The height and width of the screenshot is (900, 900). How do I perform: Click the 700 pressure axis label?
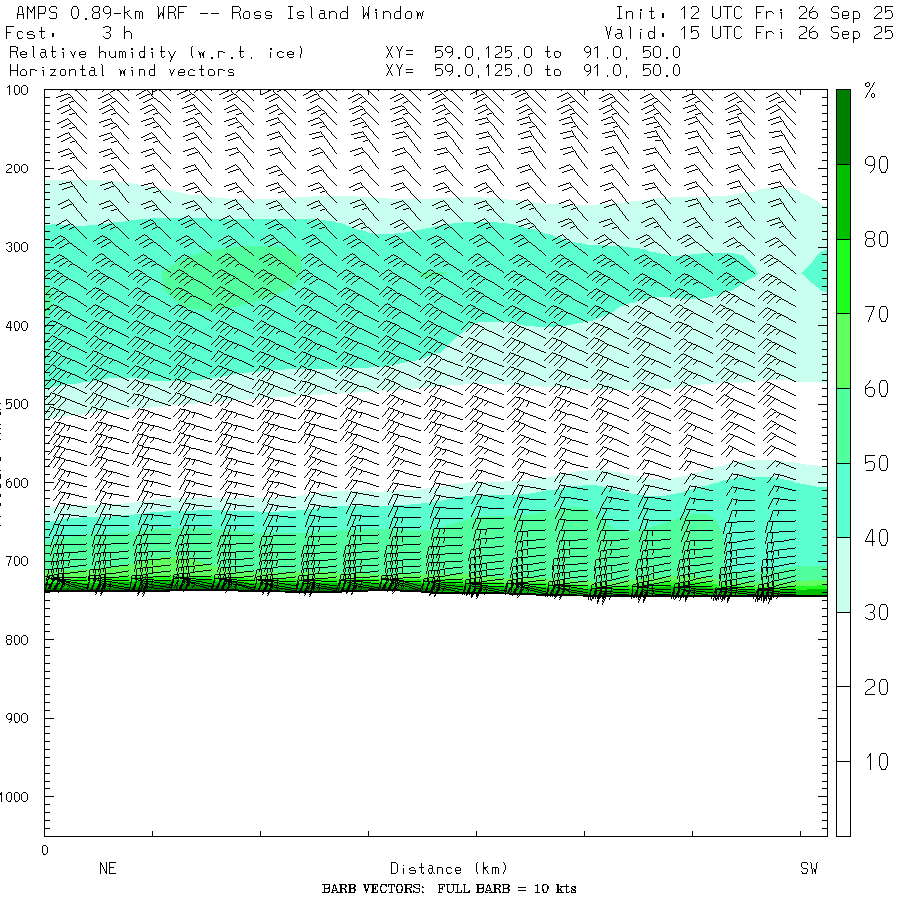[17, 561]
